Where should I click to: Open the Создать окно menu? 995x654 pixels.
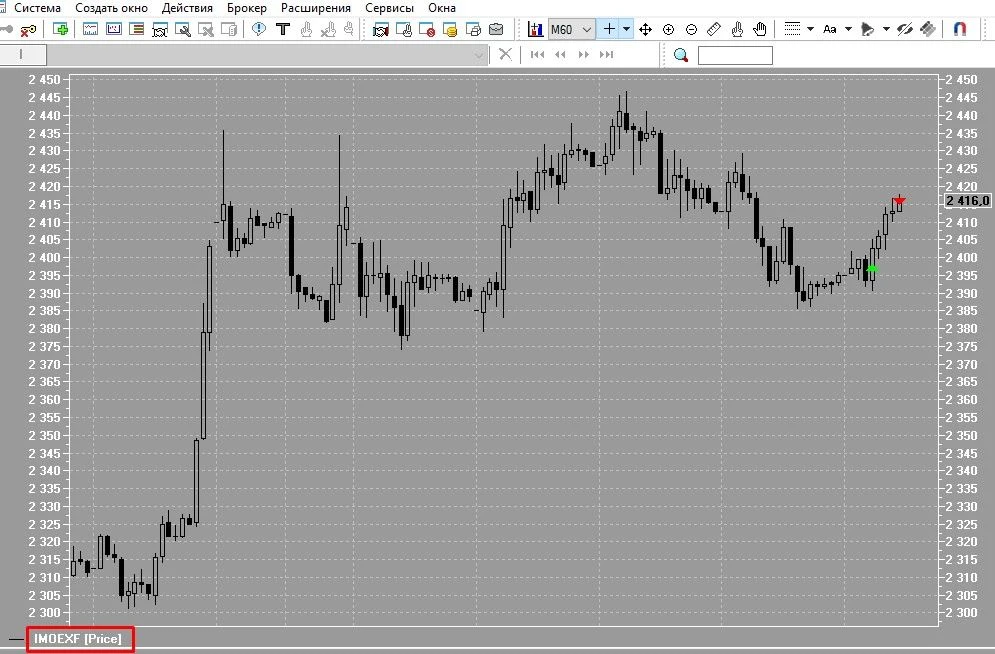pyautogui.click(x=112, y=8)
